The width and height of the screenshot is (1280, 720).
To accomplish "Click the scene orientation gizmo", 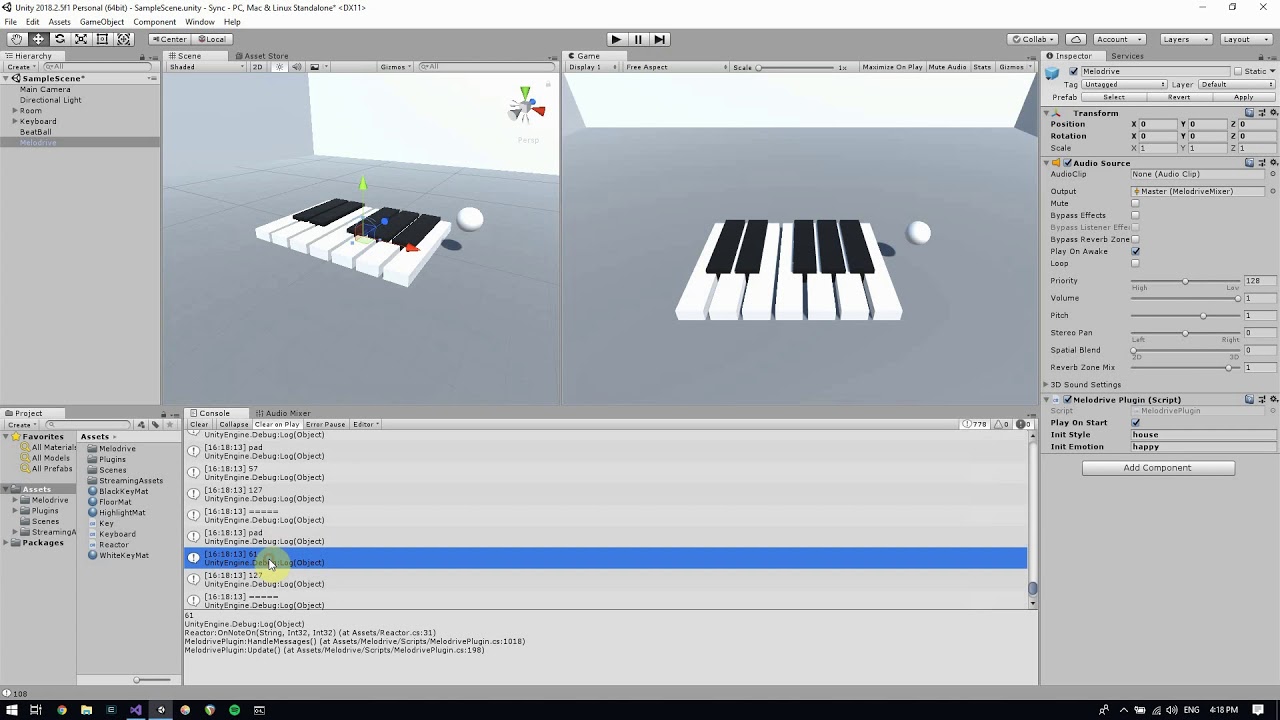I will click(x=526, y=105).
